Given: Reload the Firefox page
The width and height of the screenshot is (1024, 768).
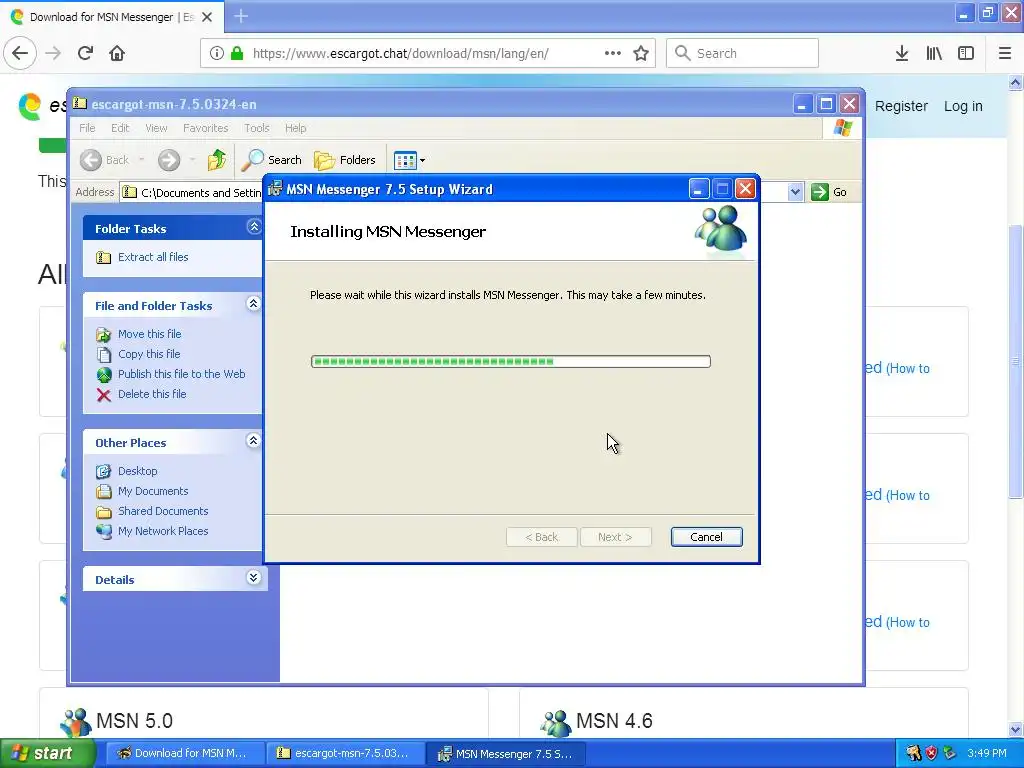Looking at the screenshot, I should click(85, 53).
